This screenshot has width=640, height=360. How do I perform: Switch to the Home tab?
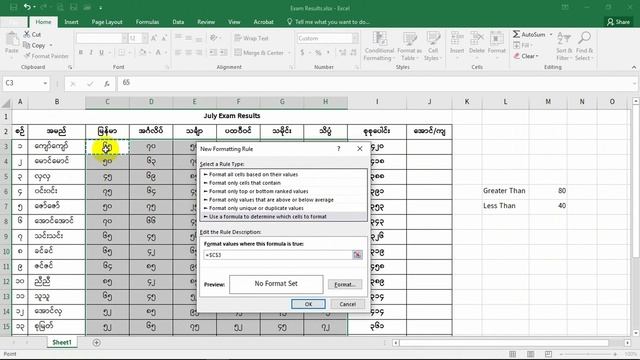(x=43, y=22)
